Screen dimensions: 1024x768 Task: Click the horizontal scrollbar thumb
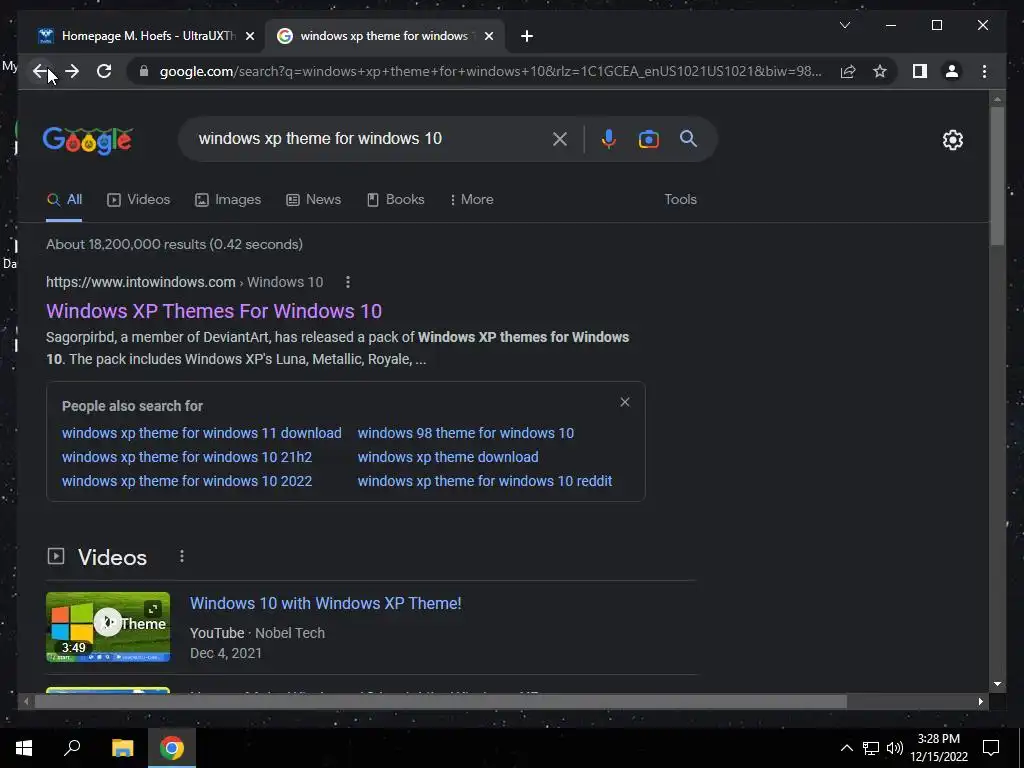click(x=441, y=701)
